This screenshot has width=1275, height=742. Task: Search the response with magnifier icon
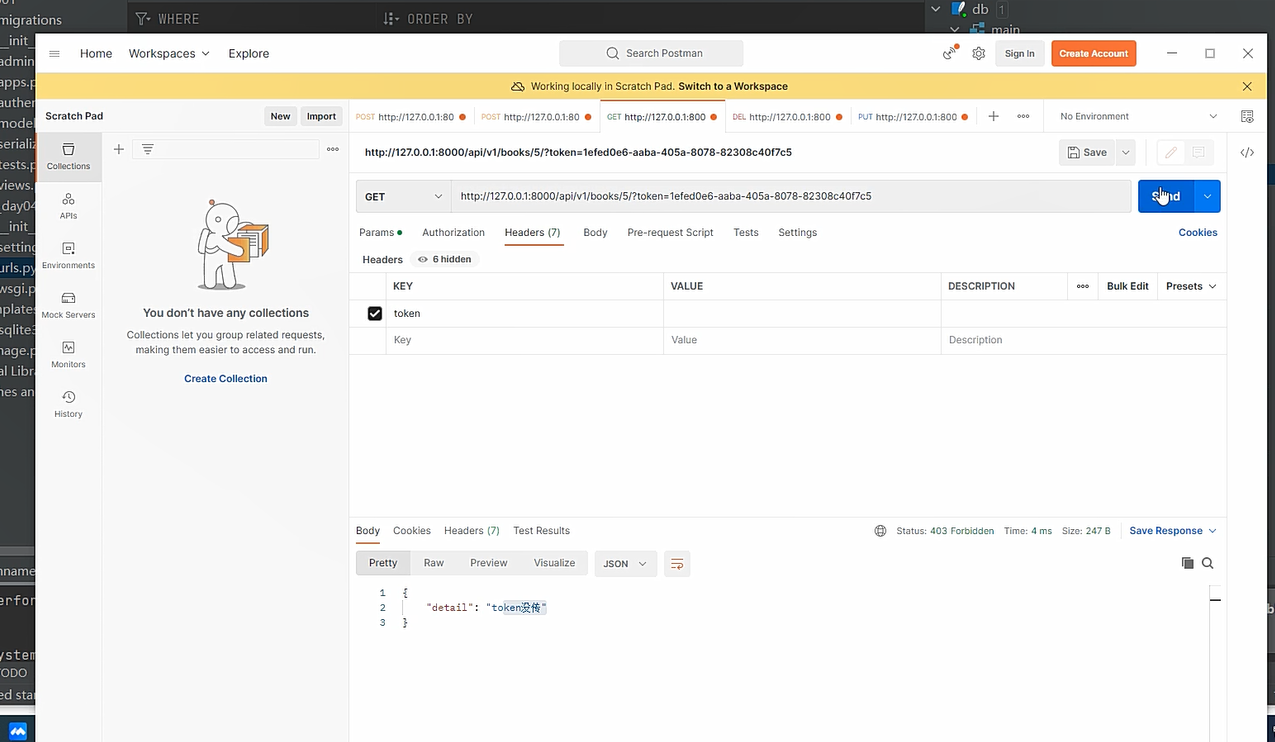click(1208, 563)
